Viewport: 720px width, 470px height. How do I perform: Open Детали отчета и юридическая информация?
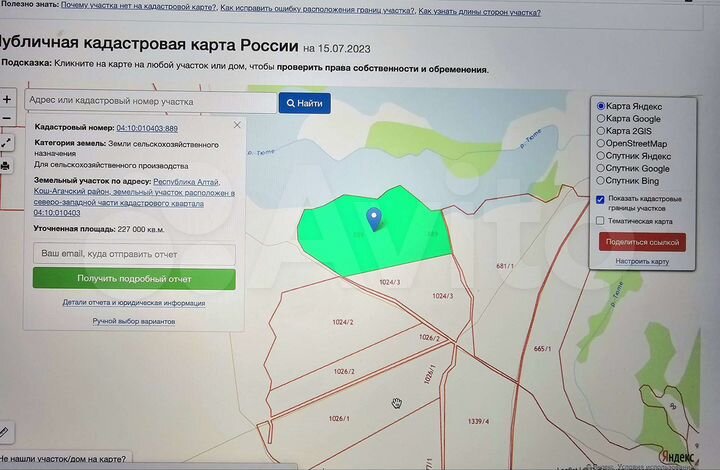click(134, 303)
